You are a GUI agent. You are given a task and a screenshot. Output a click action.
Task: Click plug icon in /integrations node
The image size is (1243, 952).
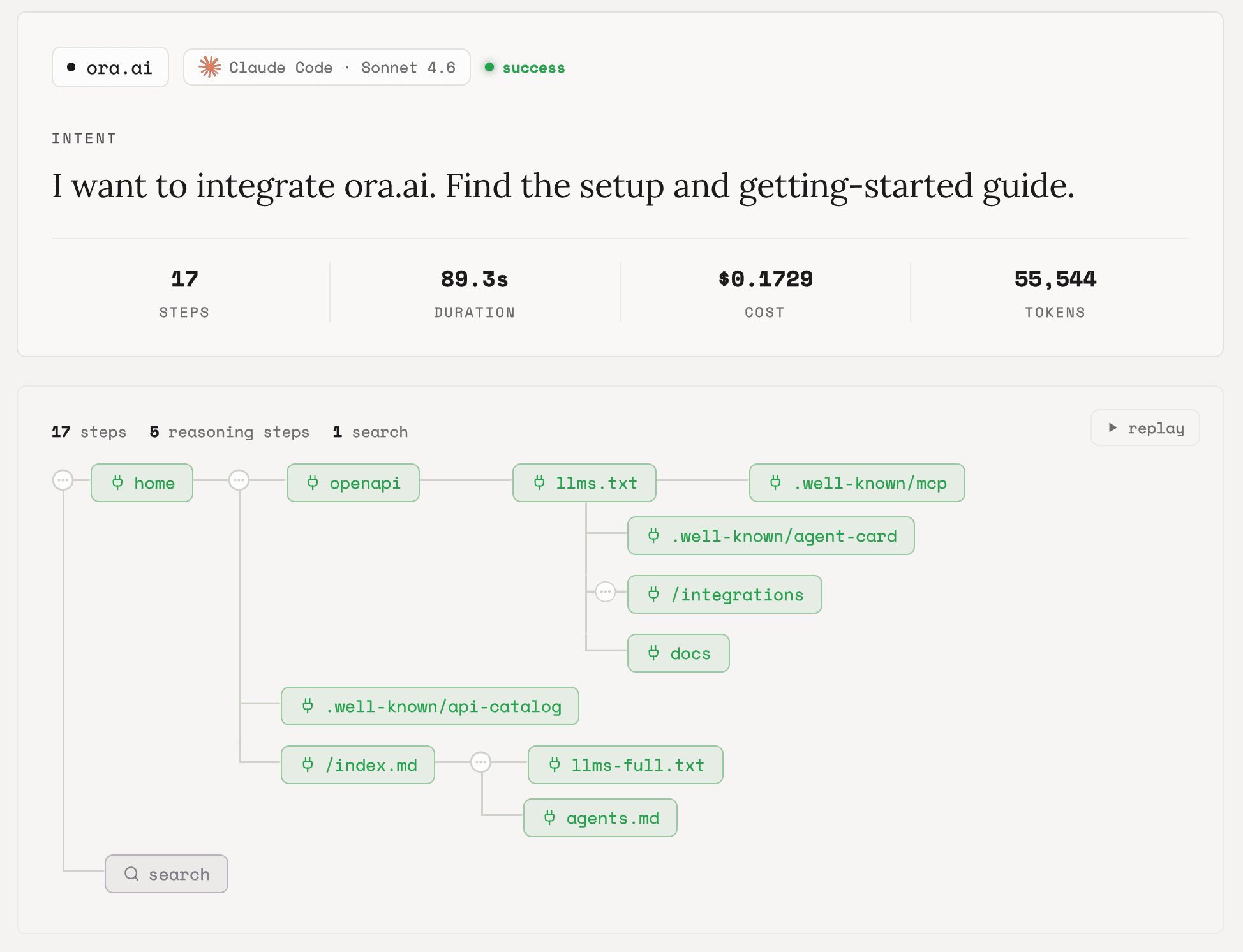(x=653, y=594)
